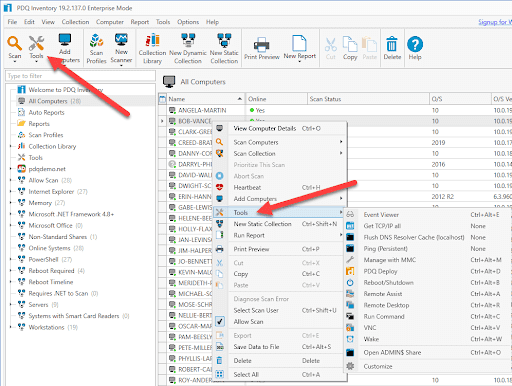Click the Wake submenu icon
This screenshot has width=512, height=386.
coord(350,339)
